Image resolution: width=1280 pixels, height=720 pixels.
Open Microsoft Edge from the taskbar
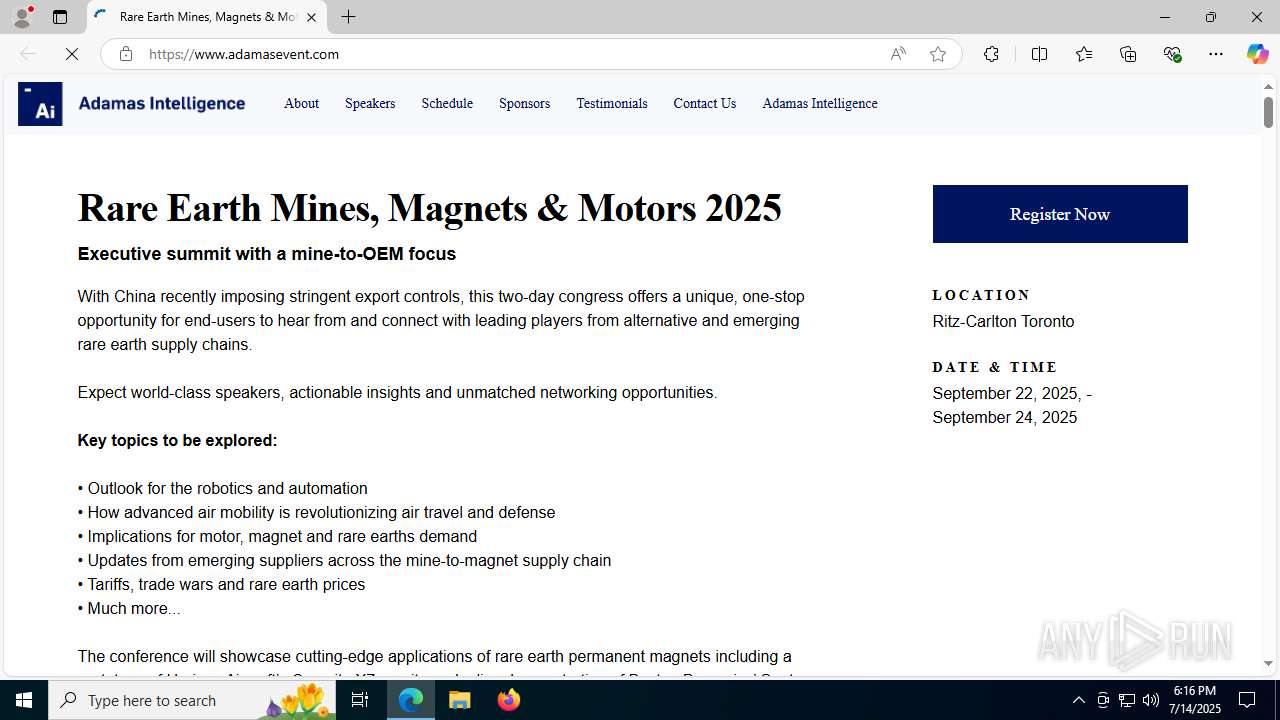click(x=411, y=700)
